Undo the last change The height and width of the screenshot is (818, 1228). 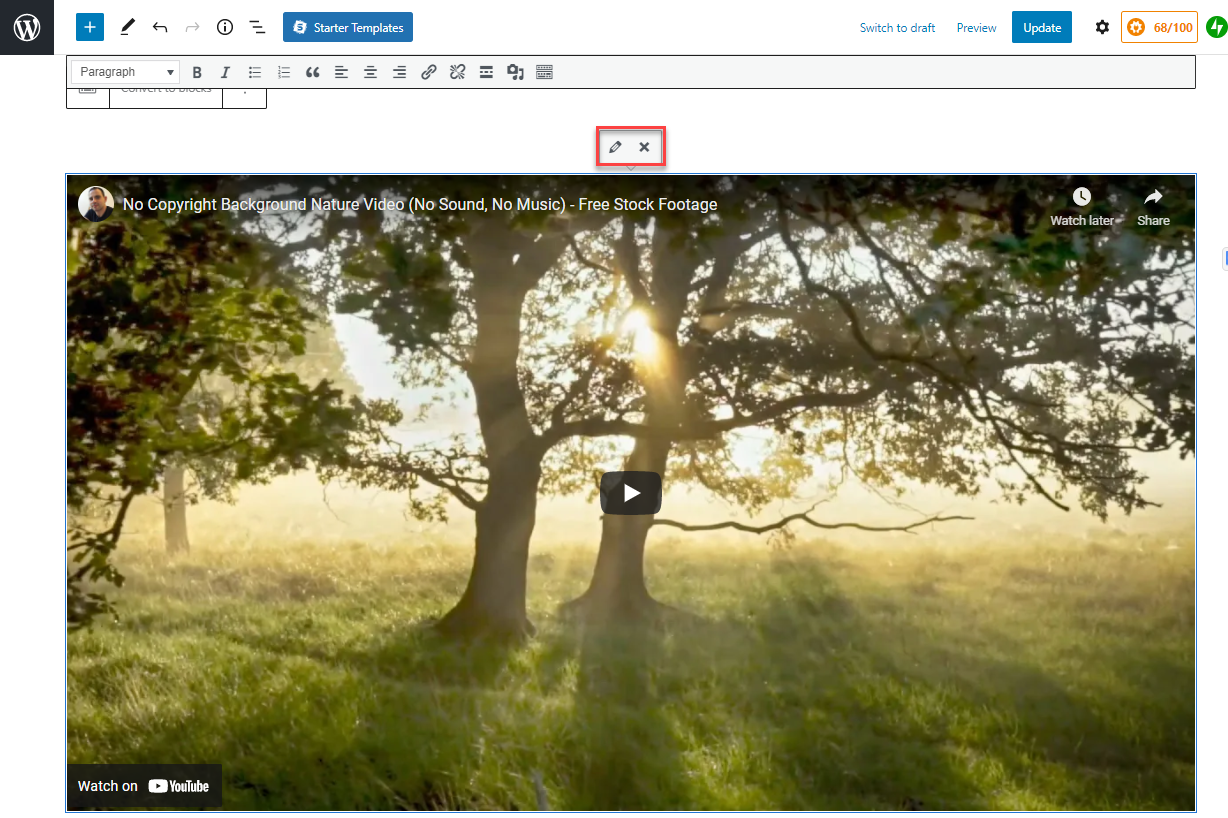point(159,27)
